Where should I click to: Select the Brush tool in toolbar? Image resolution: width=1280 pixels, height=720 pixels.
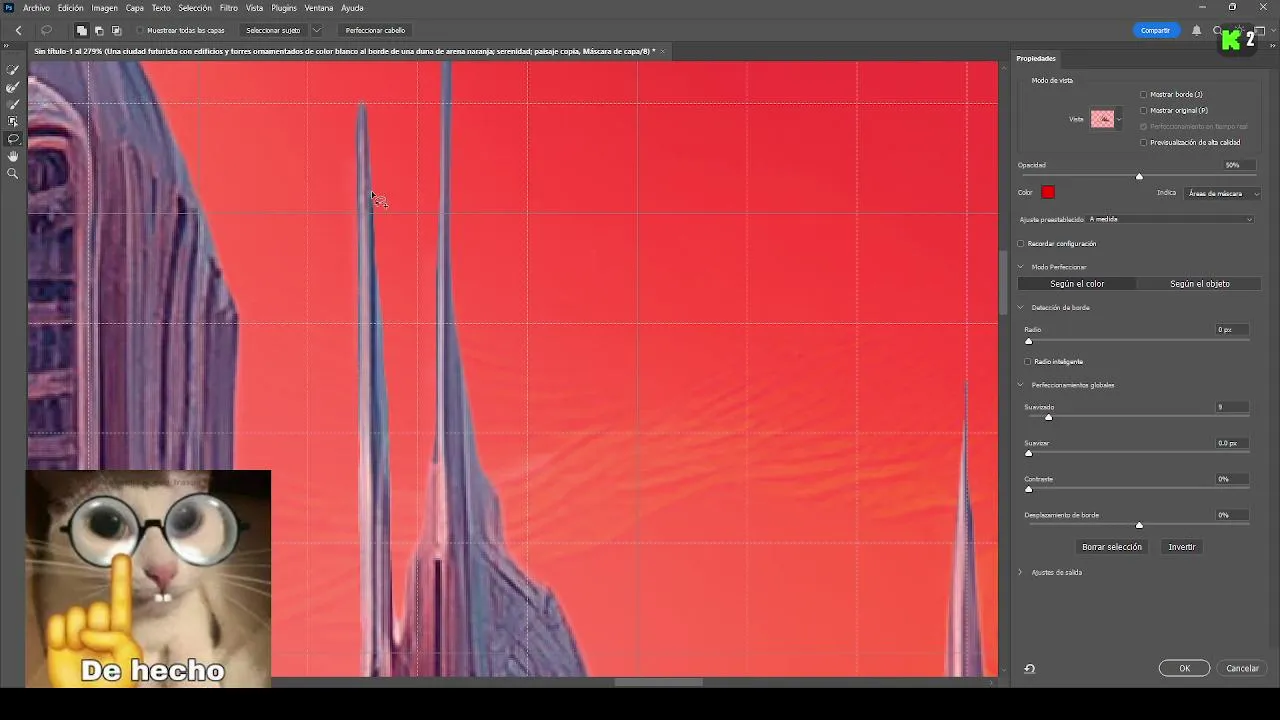[x=13, y=104]
